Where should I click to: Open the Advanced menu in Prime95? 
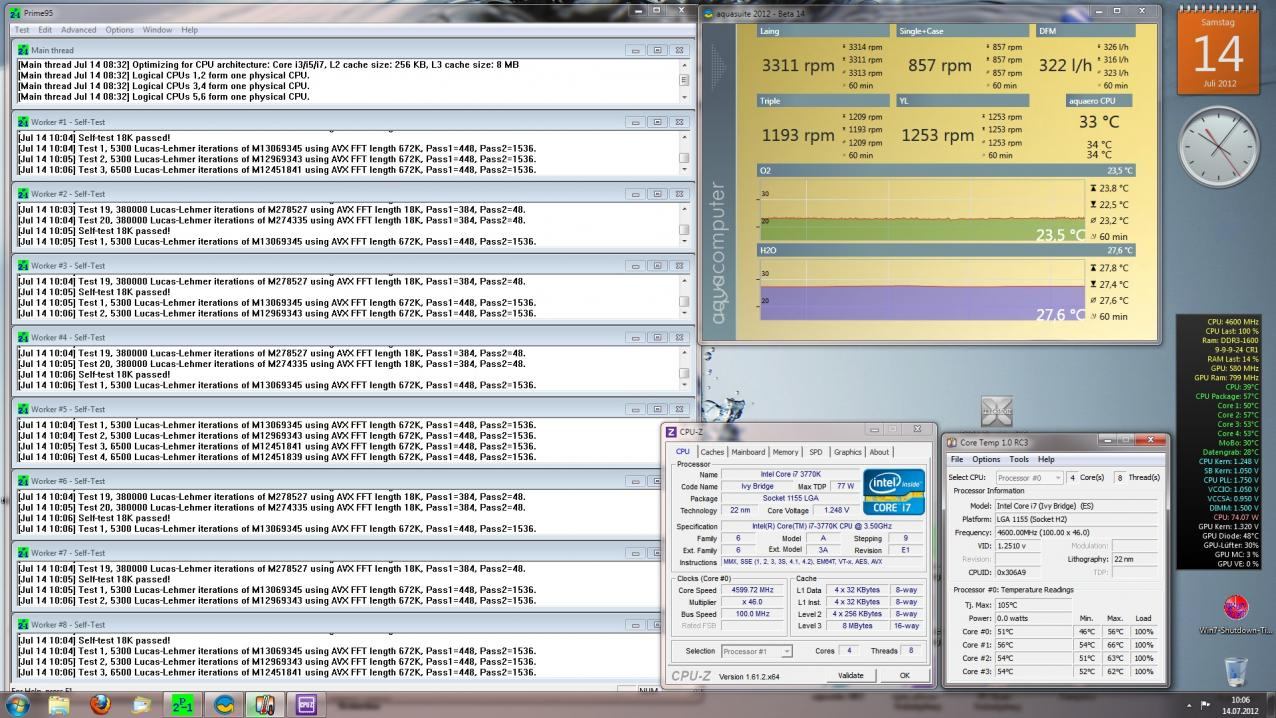pos(79,30)
